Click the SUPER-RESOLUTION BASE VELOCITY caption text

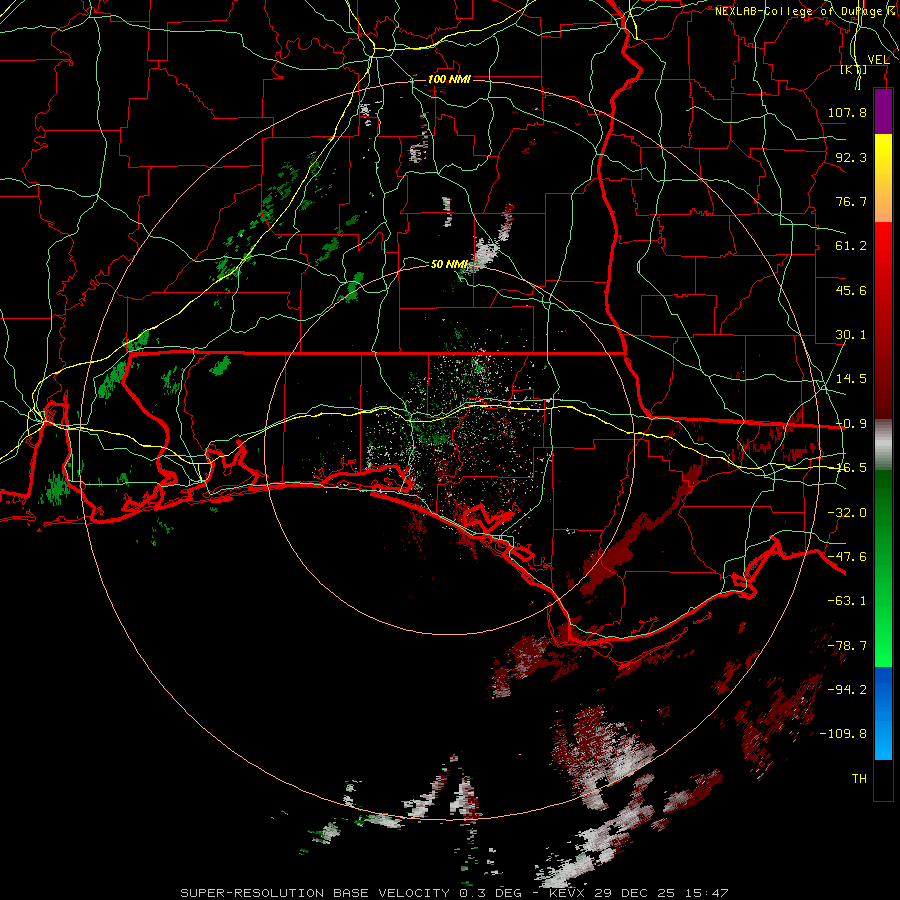(315, 893)
